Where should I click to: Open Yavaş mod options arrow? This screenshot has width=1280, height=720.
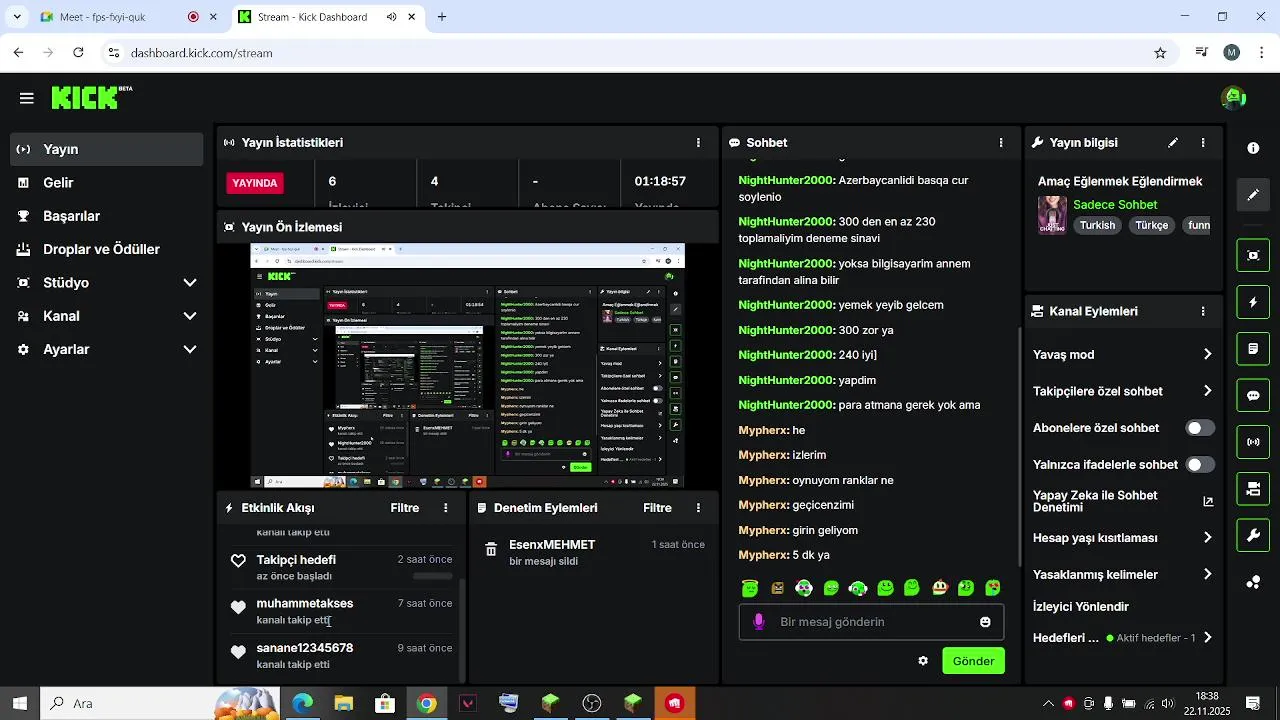point(1207,355)
